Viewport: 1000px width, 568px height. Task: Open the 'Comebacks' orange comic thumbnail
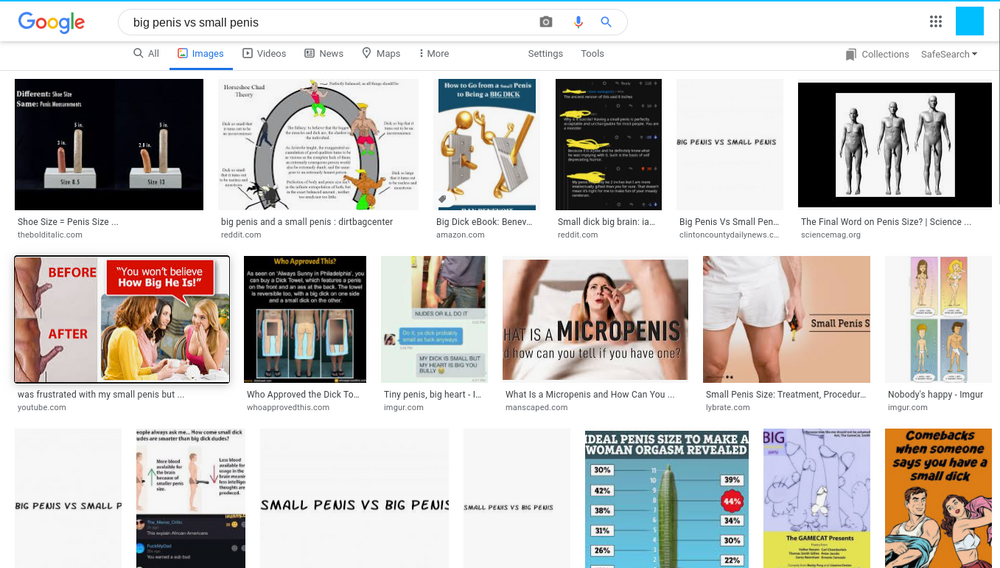[938, 499]
